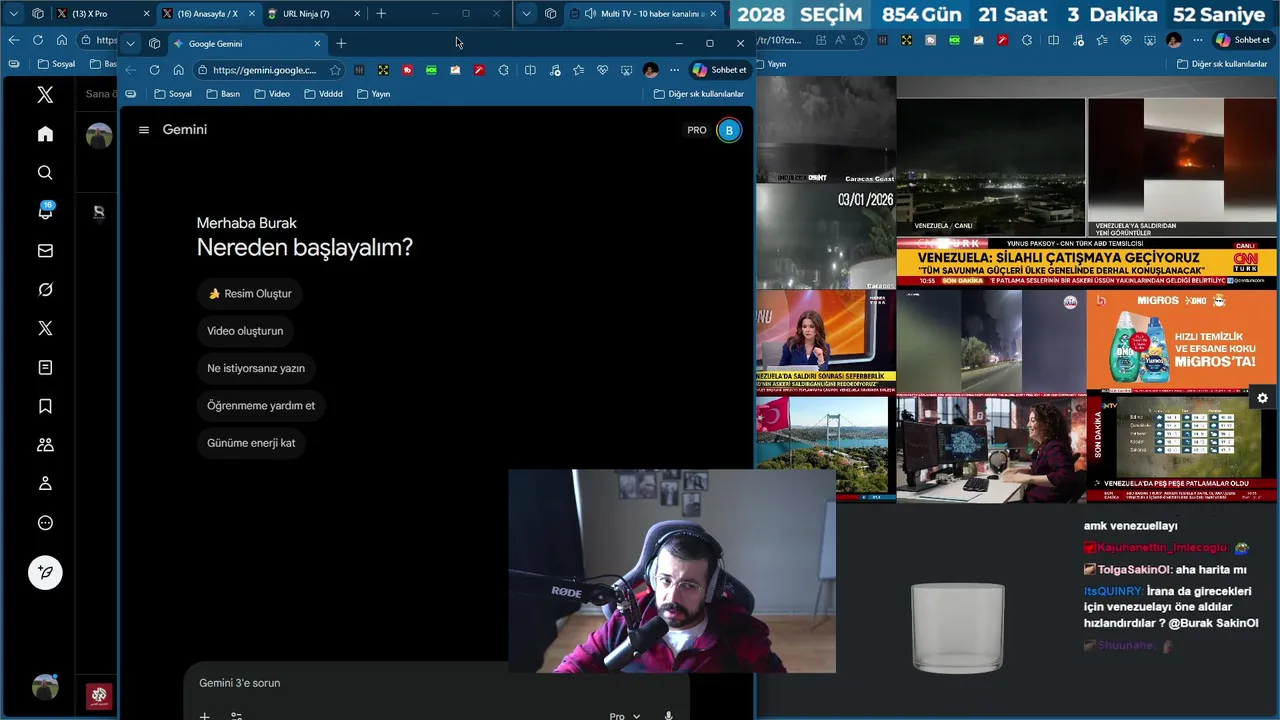The image size is (1280, 720).
Task: Open the Pro model selector dropdown
Action: (x=625, y=716)
